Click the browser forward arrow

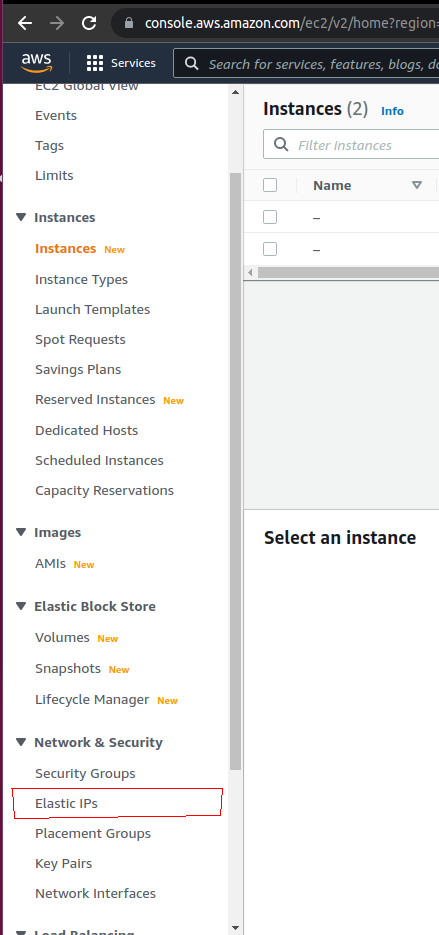tap(57, 23)
